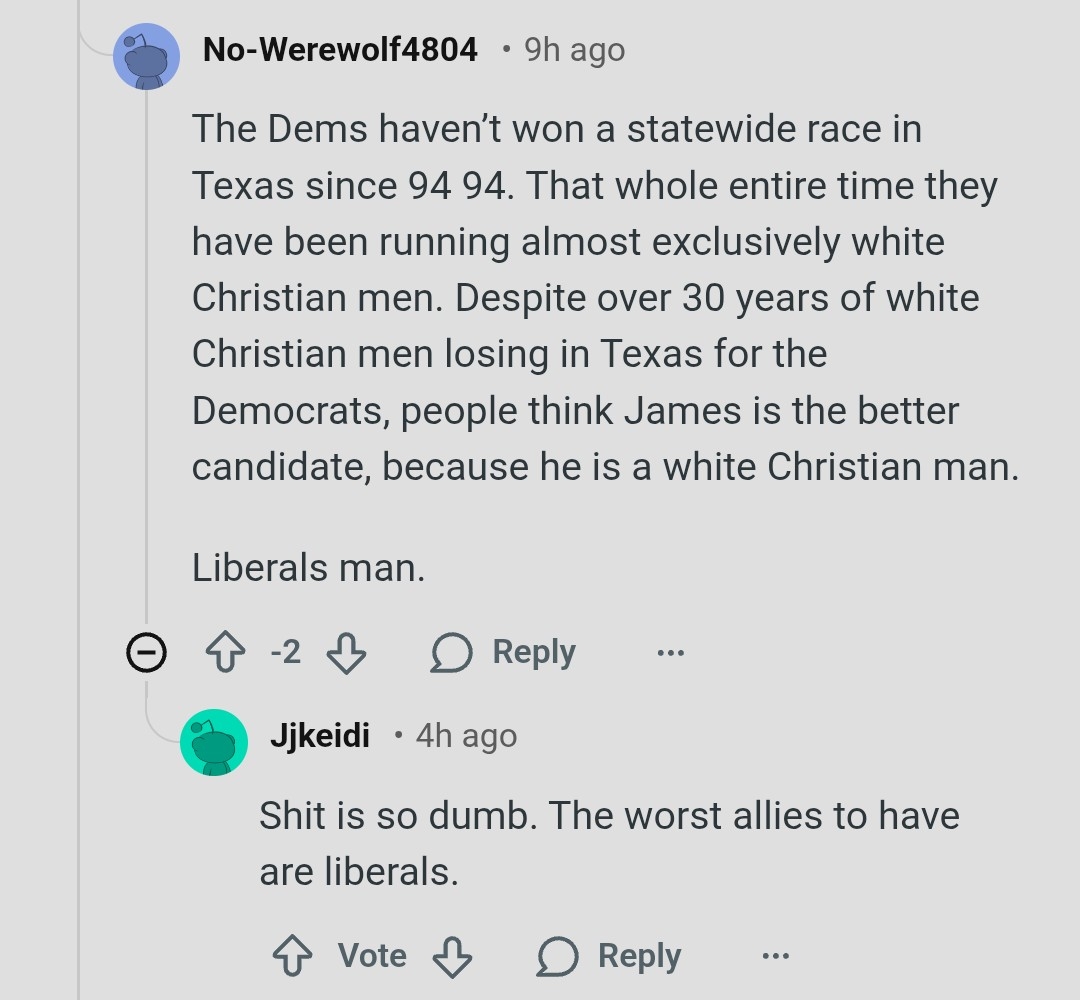
Task: Downvote Jjkeidi's reply
Action: (451, 956)
